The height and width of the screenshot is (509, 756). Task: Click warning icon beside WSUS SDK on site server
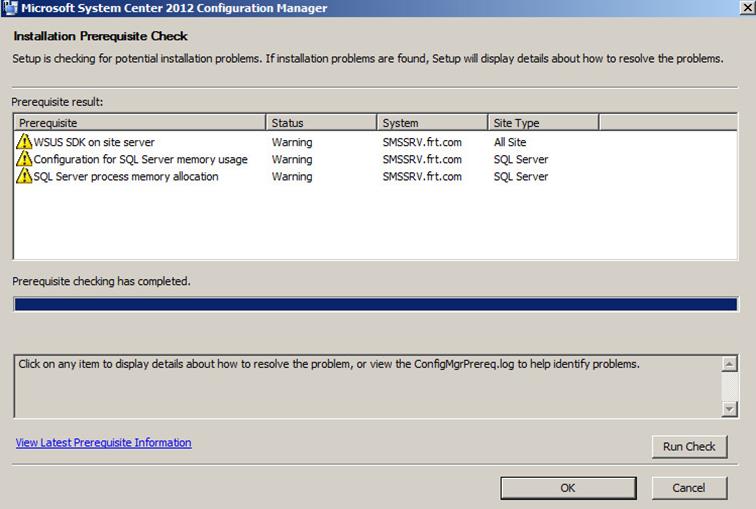pos(24,141)
